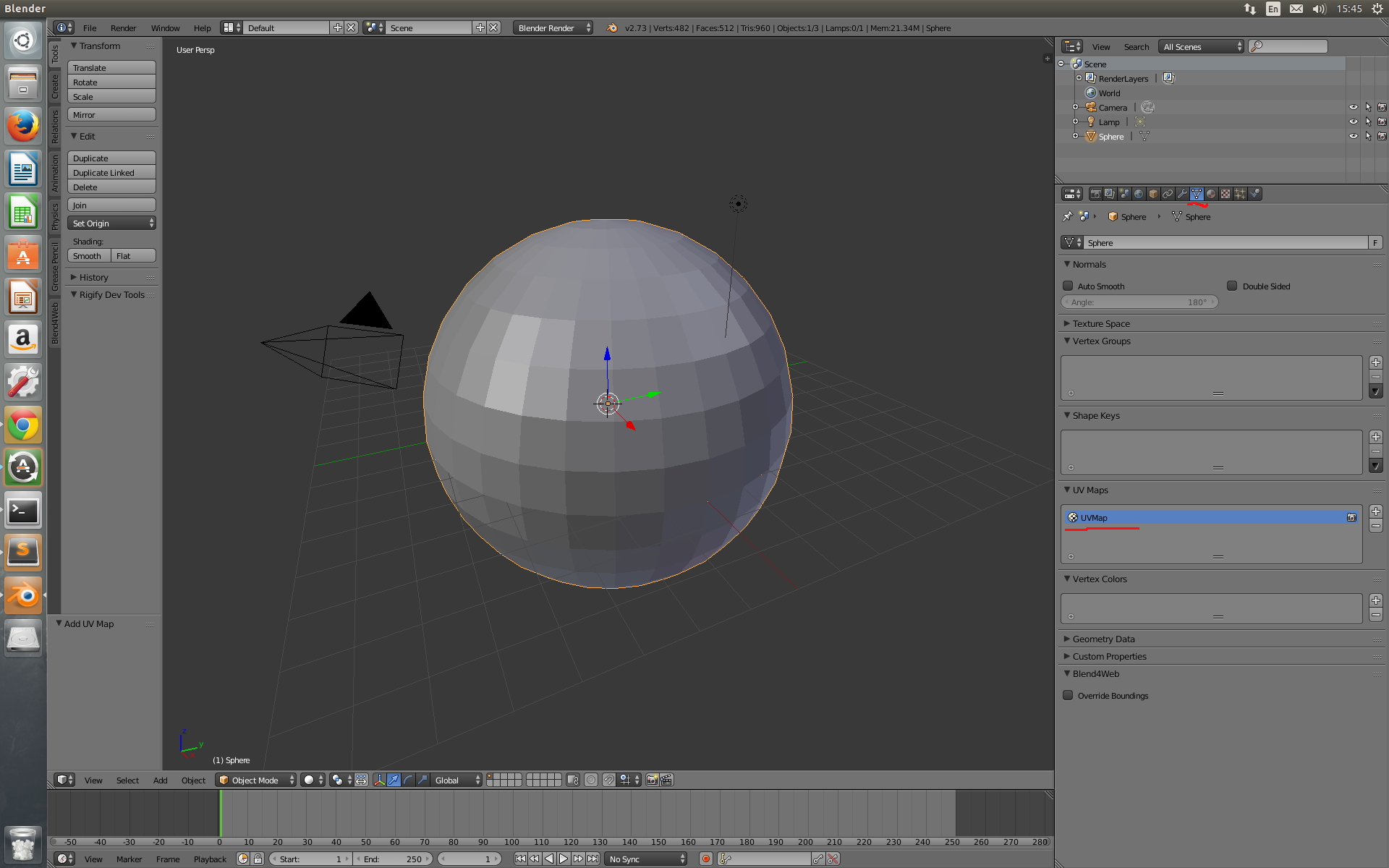Open the Render properties camera tab
Screen dimensions: 1389x868
click(x=1095, y=194)
